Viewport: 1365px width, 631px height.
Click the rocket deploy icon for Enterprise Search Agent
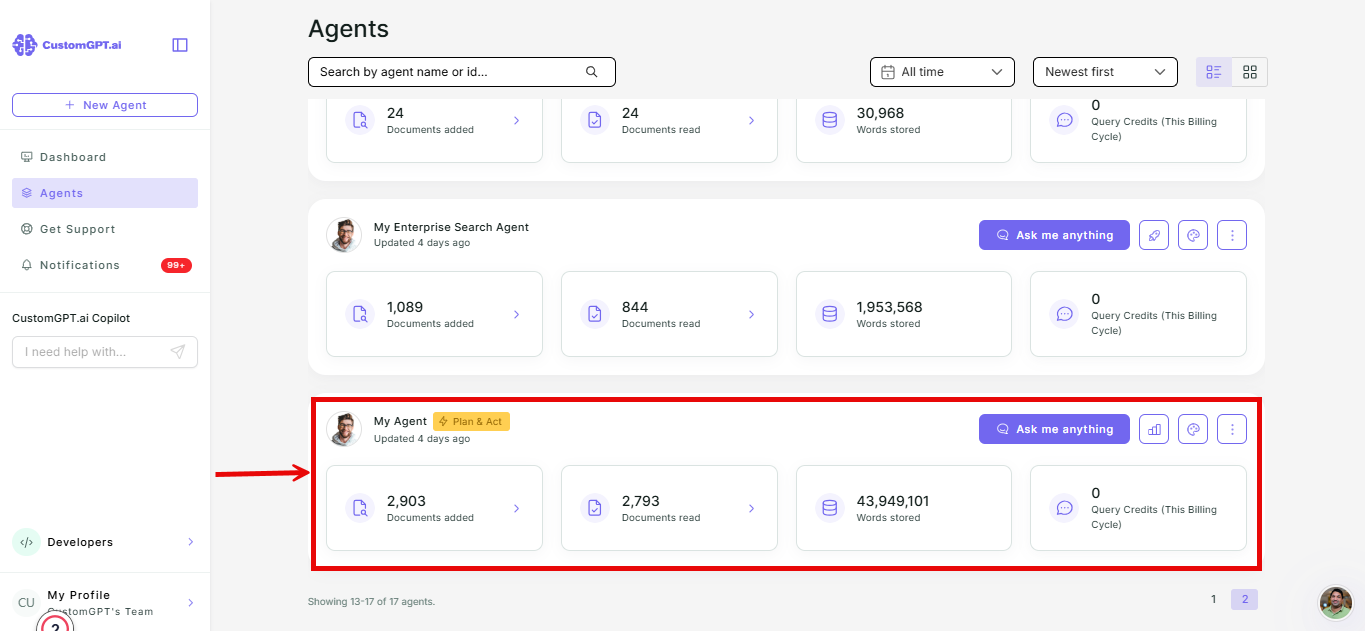1154,235
